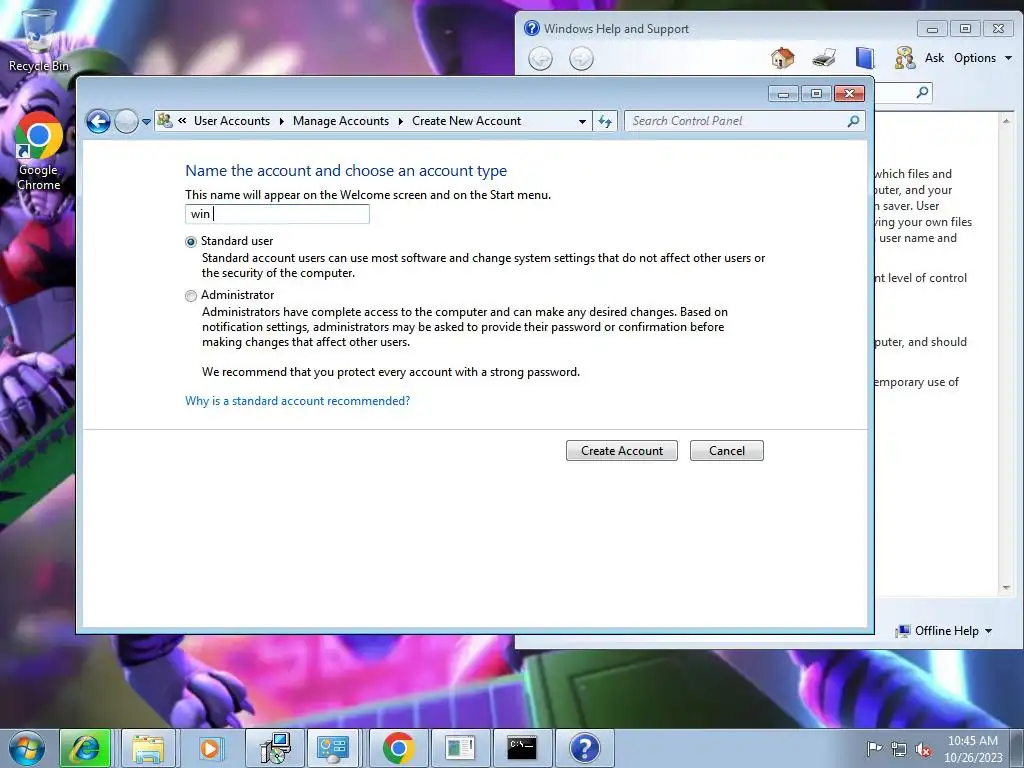
Task: Open Windows Explorer folder on the taskbar
Action: coord(148,748)
